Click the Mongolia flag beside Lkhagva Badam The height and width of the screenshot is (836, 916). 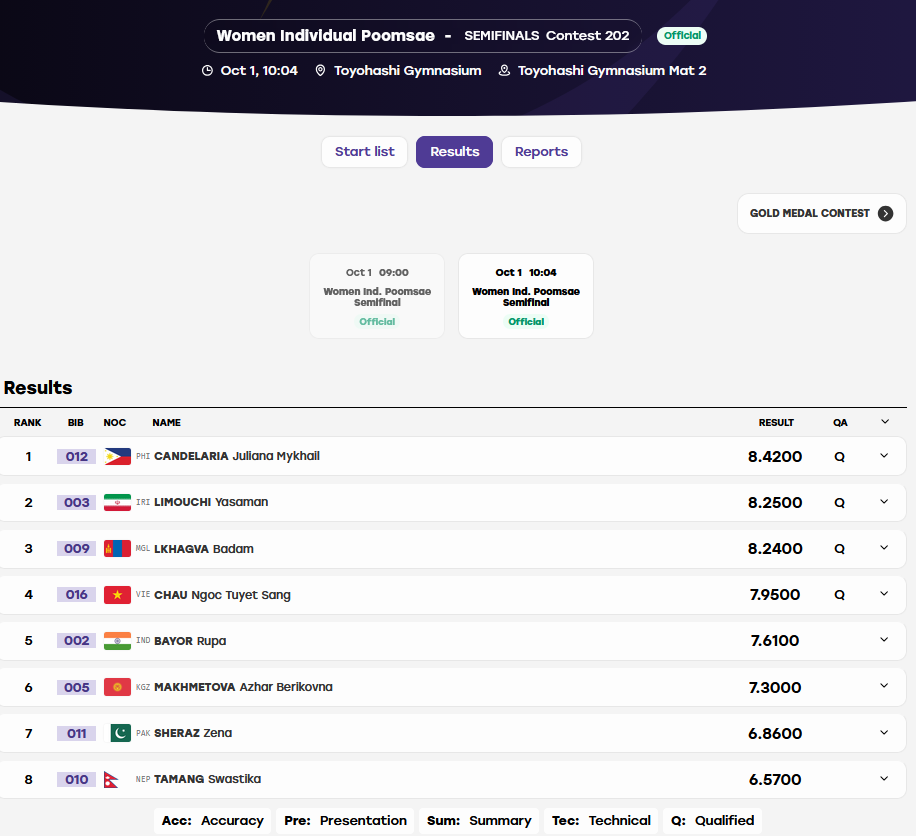tap(117, 549)
